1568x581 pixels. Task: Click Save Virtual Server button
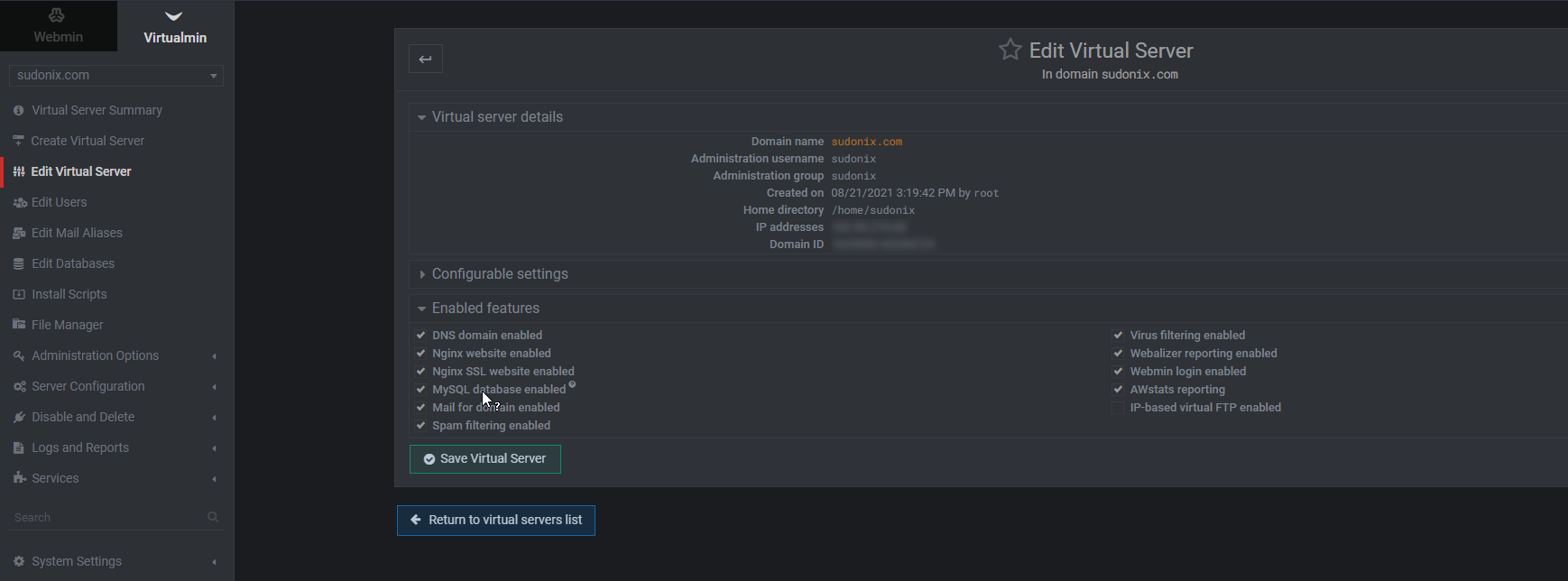pos(485,459)
